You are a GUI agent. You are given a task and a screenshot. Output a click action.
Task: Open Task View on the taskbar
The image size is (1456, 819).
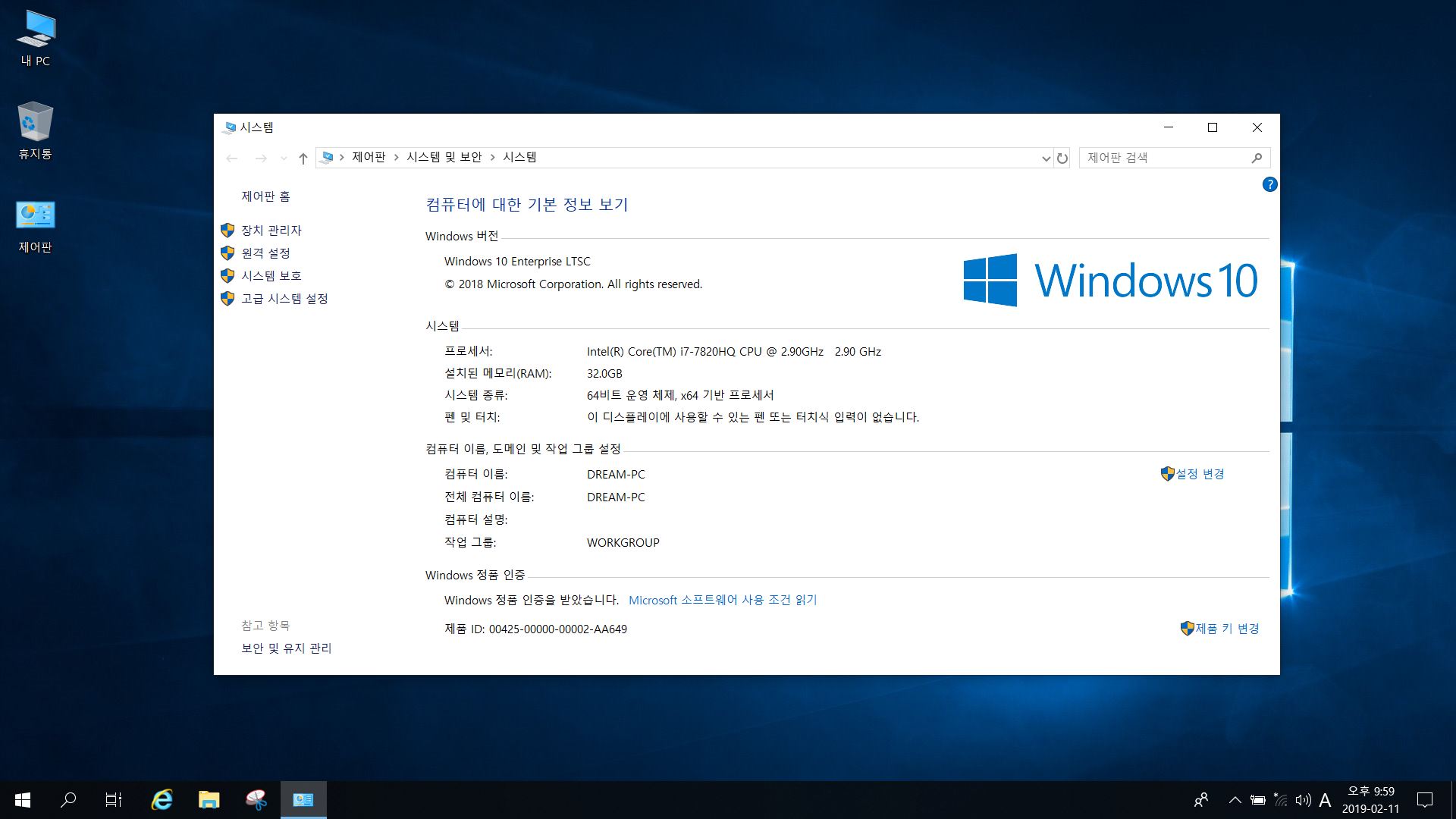[114, 800]
